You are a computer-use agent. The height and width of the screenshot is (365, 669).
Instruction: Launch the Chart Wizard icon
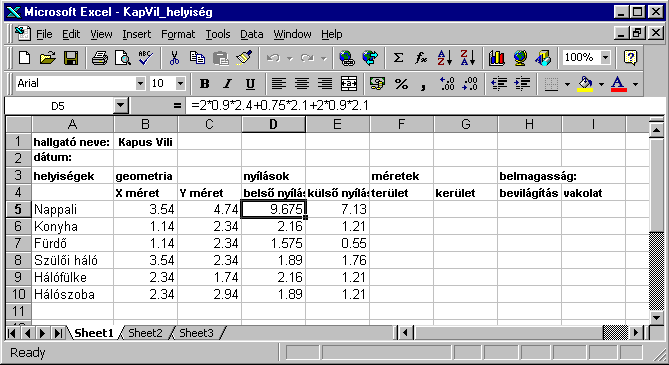497,58
